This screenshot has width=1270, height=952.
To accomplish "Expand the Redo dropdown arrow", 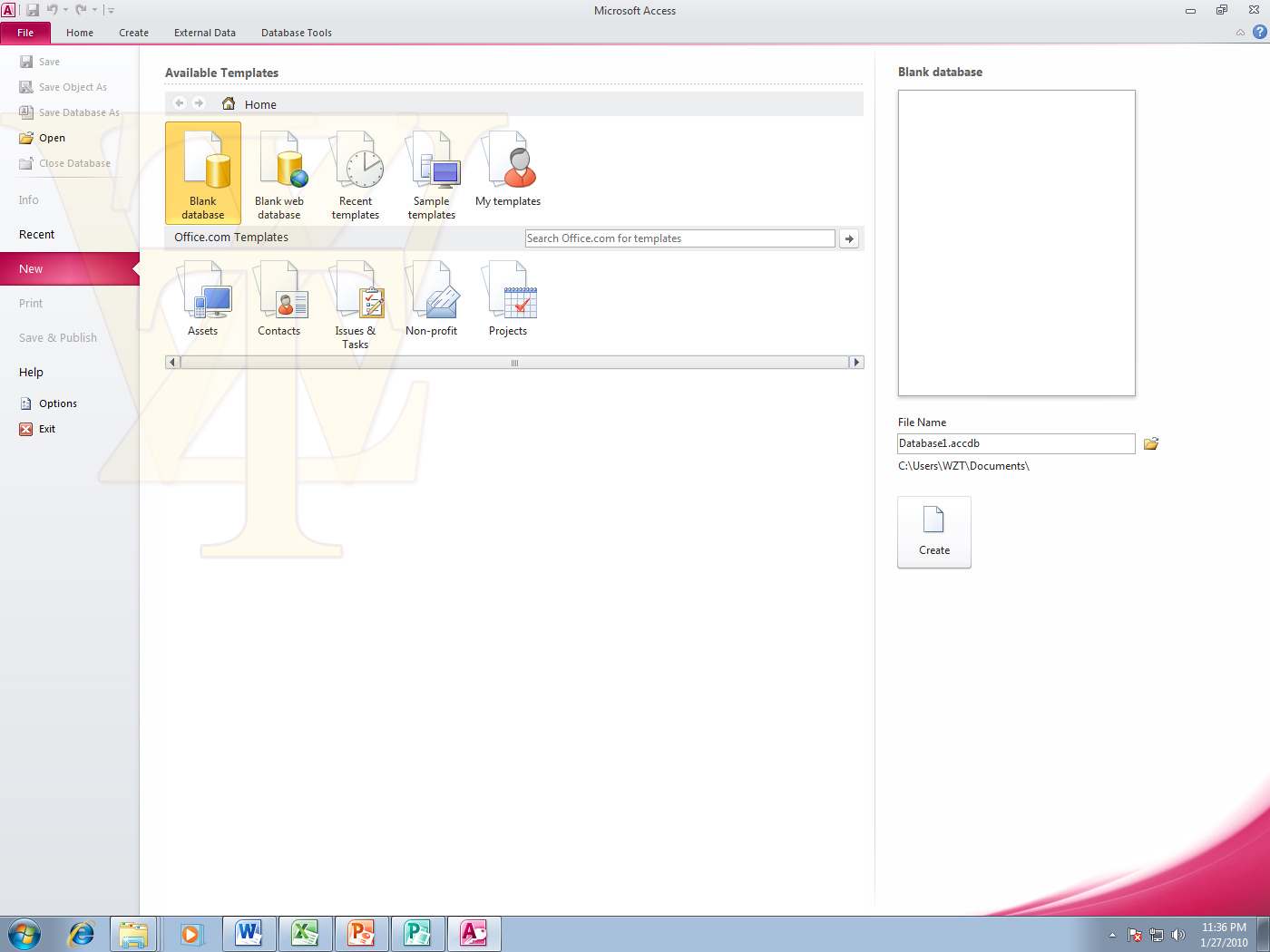I will (x=94, y=10).
